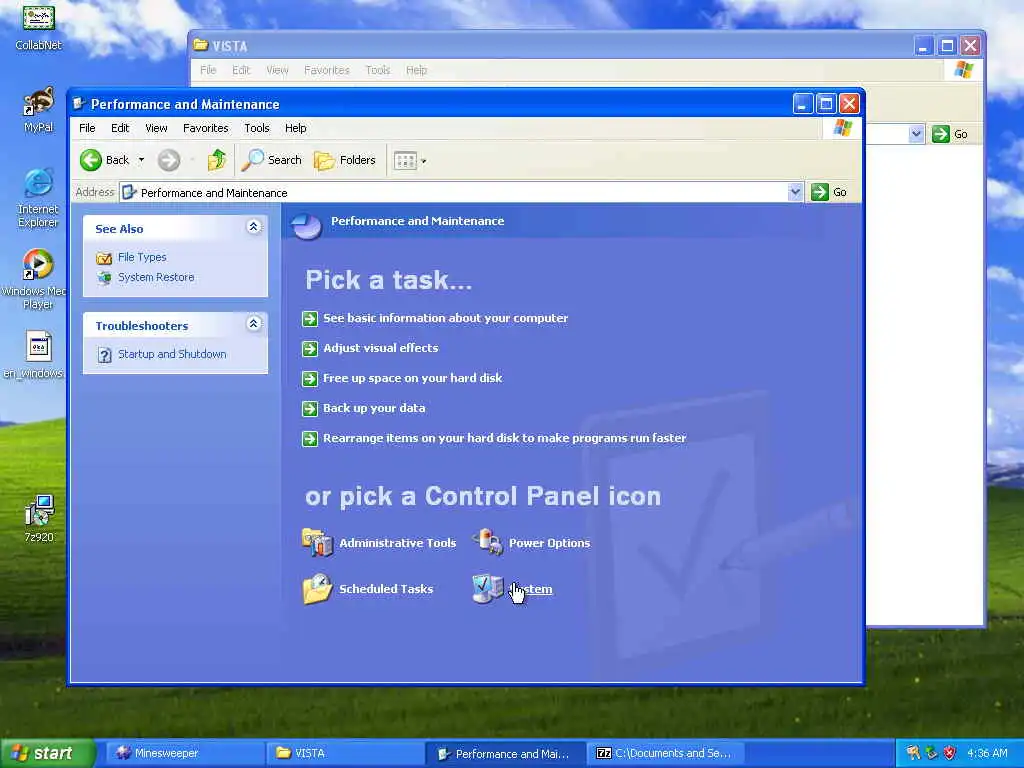The height and width of the screenshot is (768, 1024).
Task: Open the Help menu in Performance window
Action: (295, 128)
